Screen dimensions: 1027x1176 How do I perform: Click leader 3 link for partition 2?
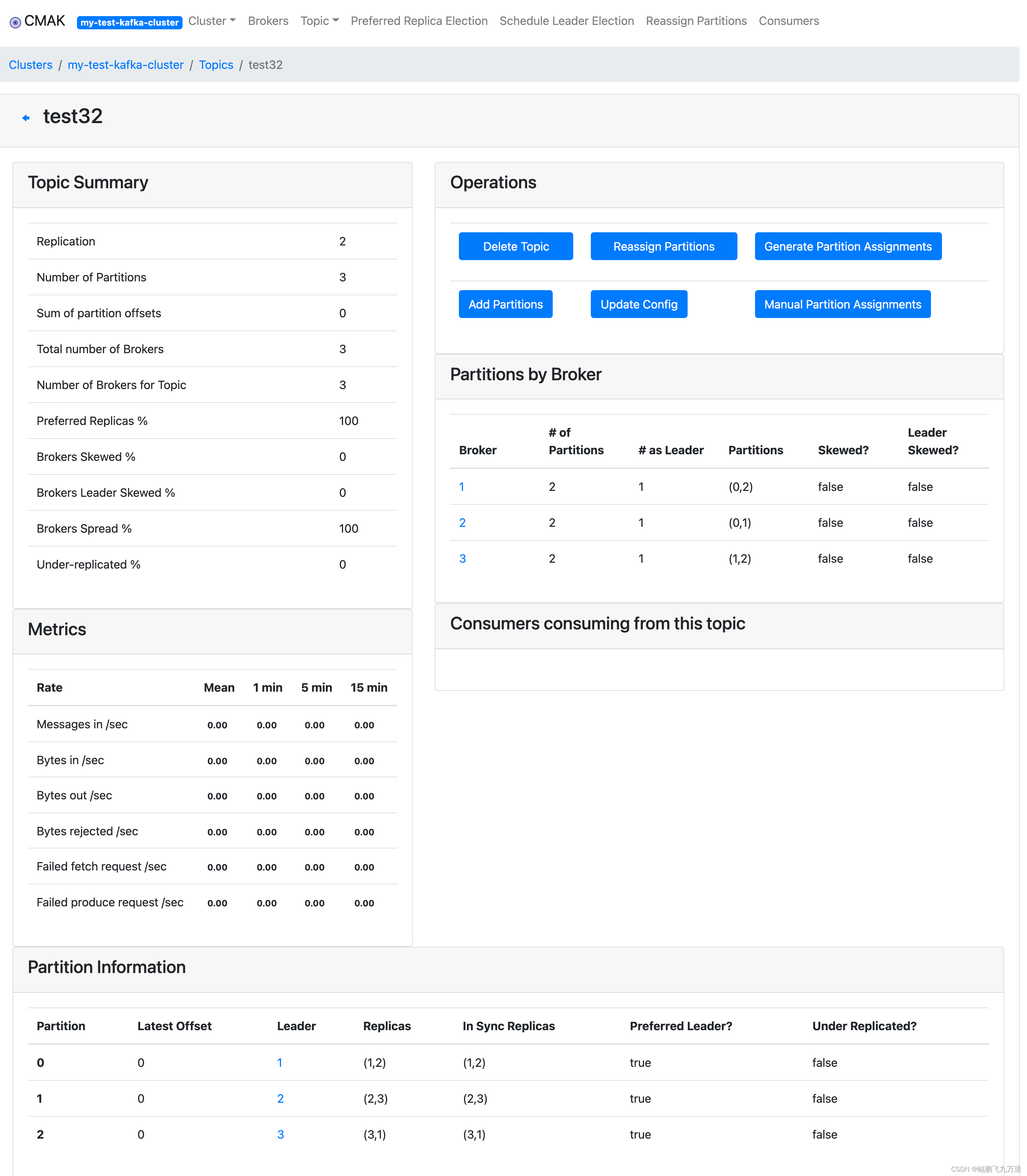[280, 1134]
